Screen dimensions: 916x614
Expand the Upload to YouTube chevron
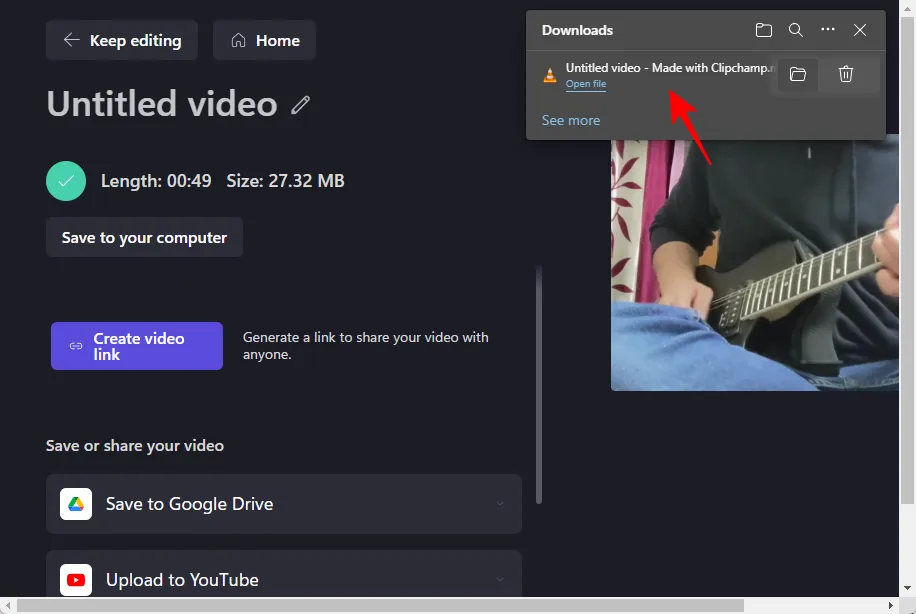pos(500,580)
